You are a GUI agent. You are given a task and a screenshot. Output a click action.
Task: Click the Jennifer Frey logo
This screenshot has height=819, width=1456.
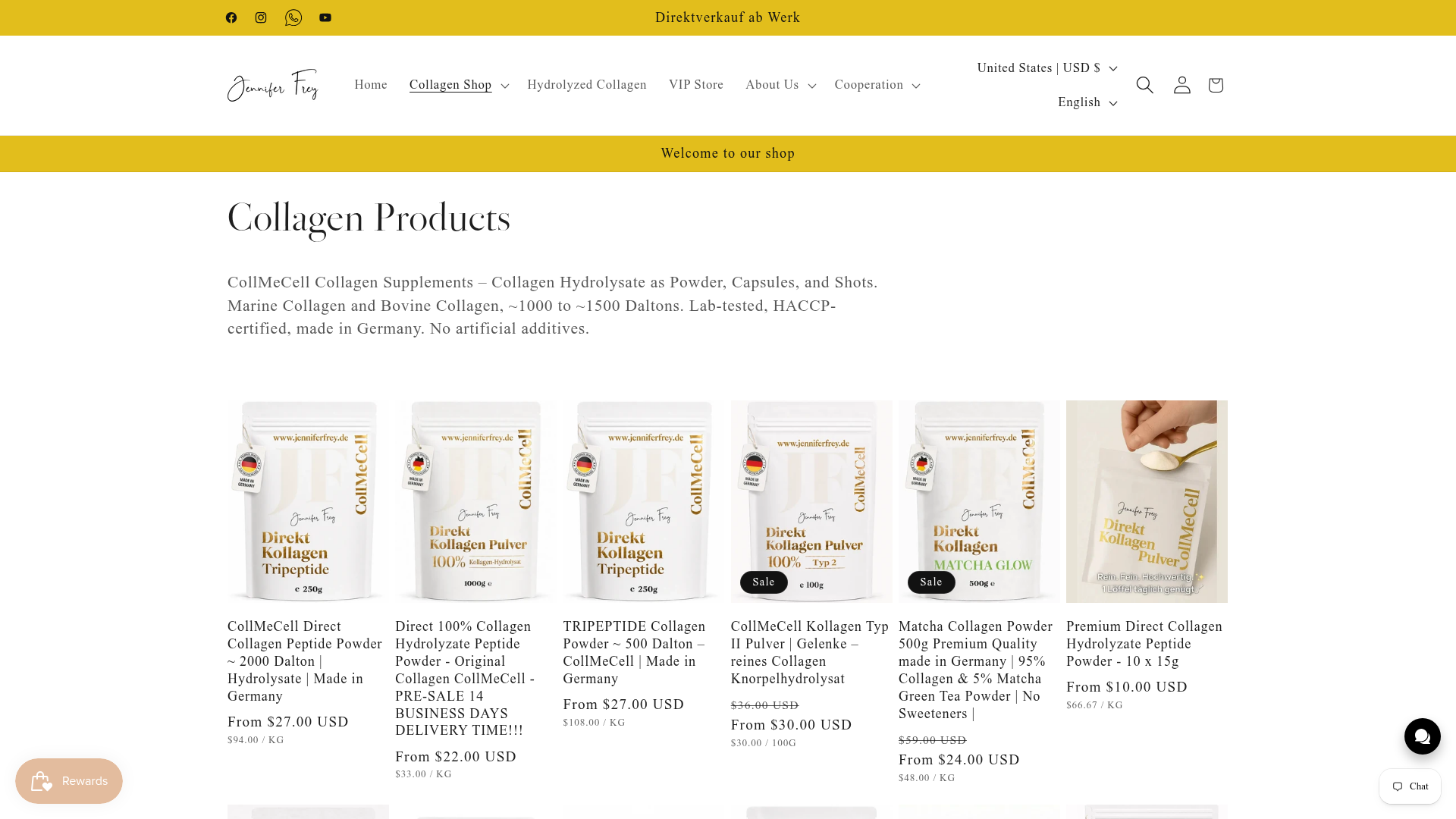click(x=273, y=85)
